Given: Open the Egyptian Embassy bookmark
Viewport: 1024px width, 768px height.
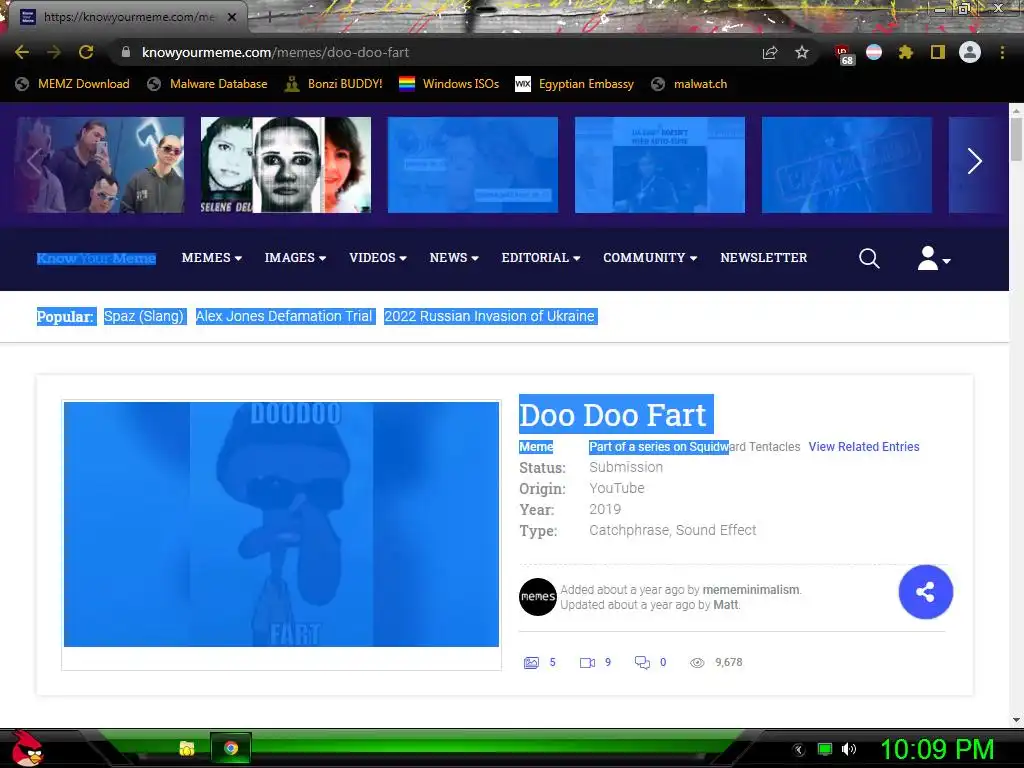Looking at the screenshot, I should click(x=575, y=84).
